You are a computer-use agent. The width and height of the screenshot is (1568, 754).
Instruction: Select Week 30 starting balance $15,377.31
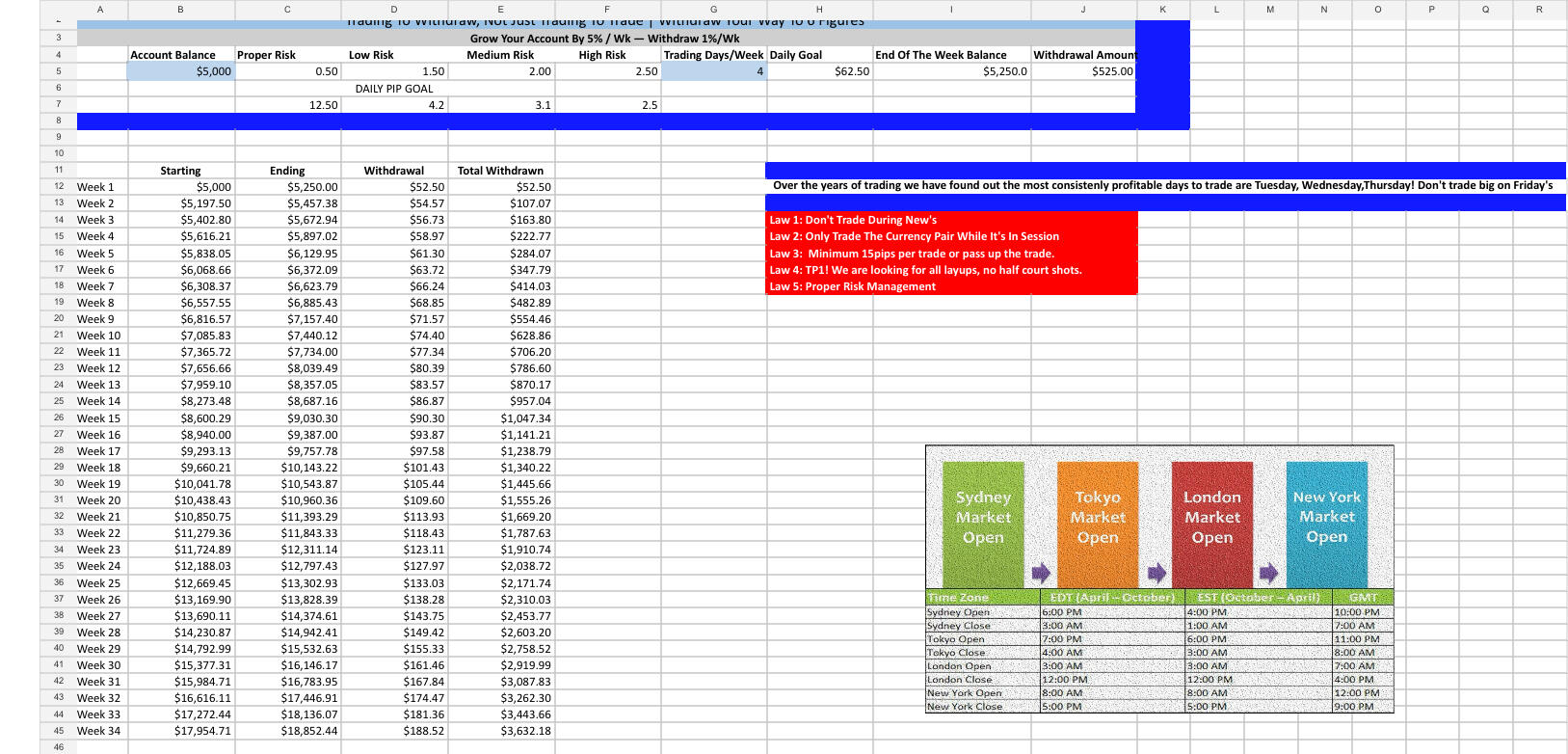coord(180,665)
